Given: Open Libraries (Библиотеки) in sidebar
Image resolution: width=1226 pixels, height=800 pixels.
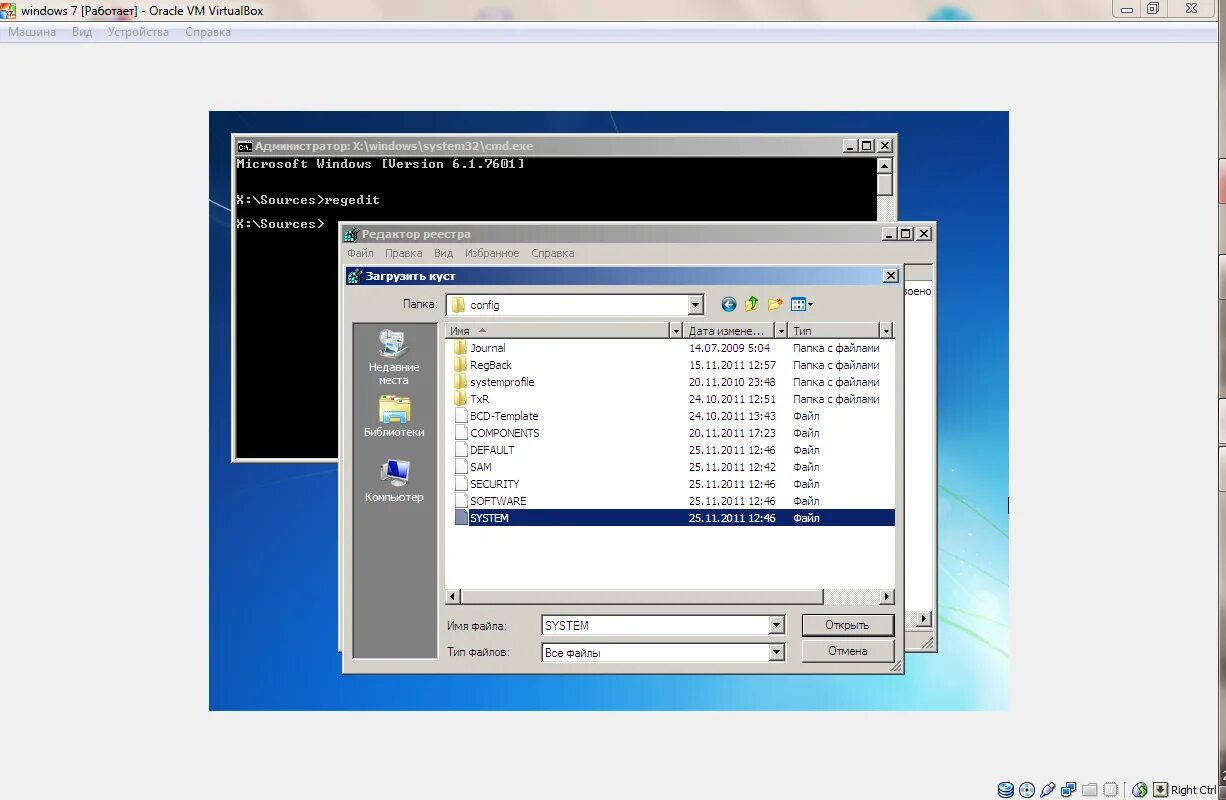Looking at the screenshot, I should (x=394, y=417).
